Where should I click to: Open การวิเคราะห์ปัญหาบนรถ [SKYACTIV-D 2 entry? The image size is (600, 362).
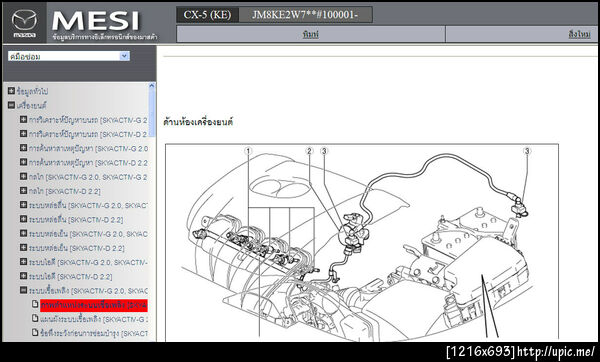pyautogui.click(x=88, y=134)
